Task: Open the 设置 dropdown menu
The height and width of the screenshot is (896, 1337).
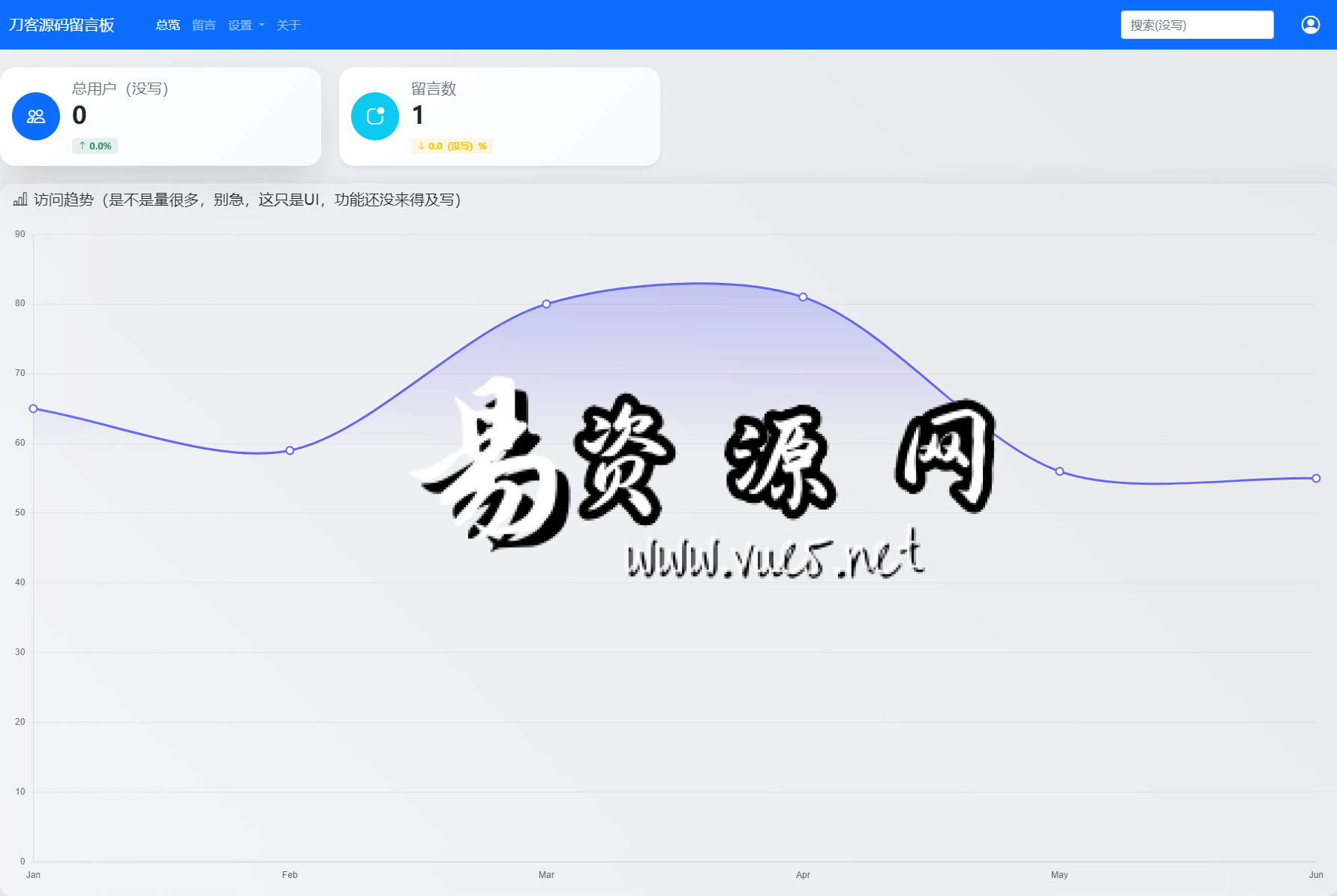Action: coord(246,25)
